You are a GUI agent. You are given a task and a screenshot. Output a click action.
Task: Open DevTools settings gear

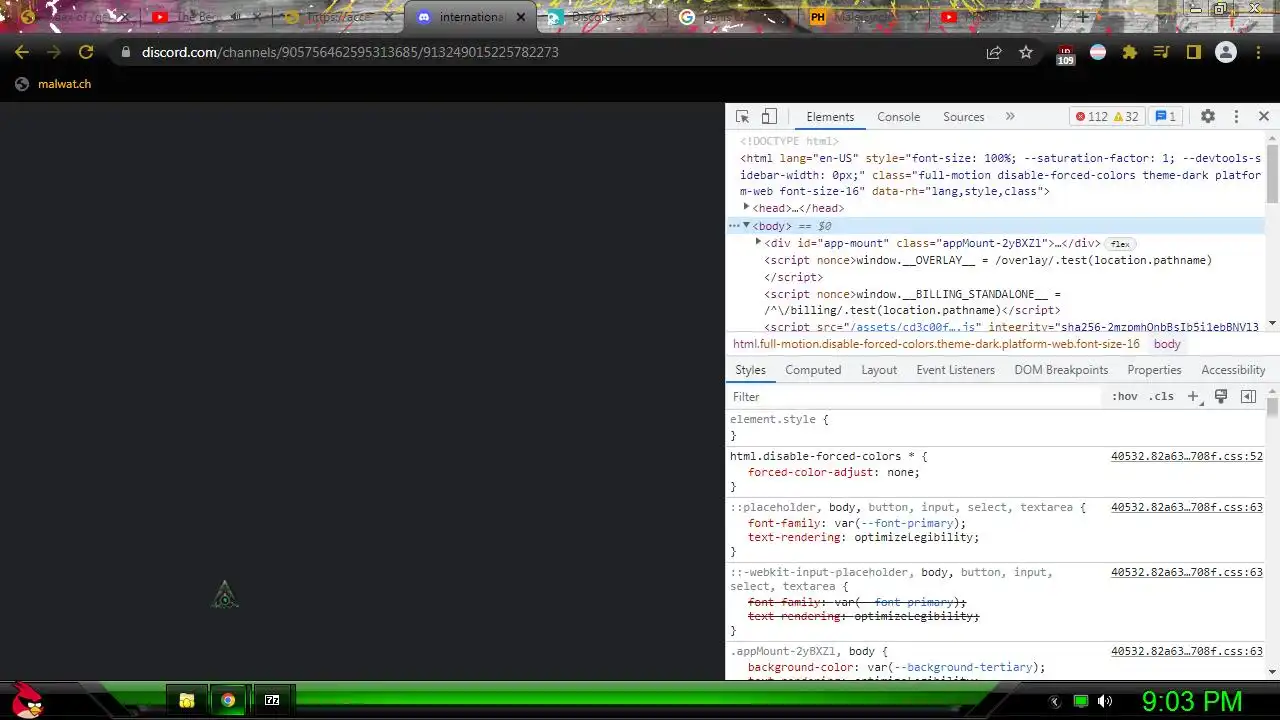click(x=1208, y=117)
